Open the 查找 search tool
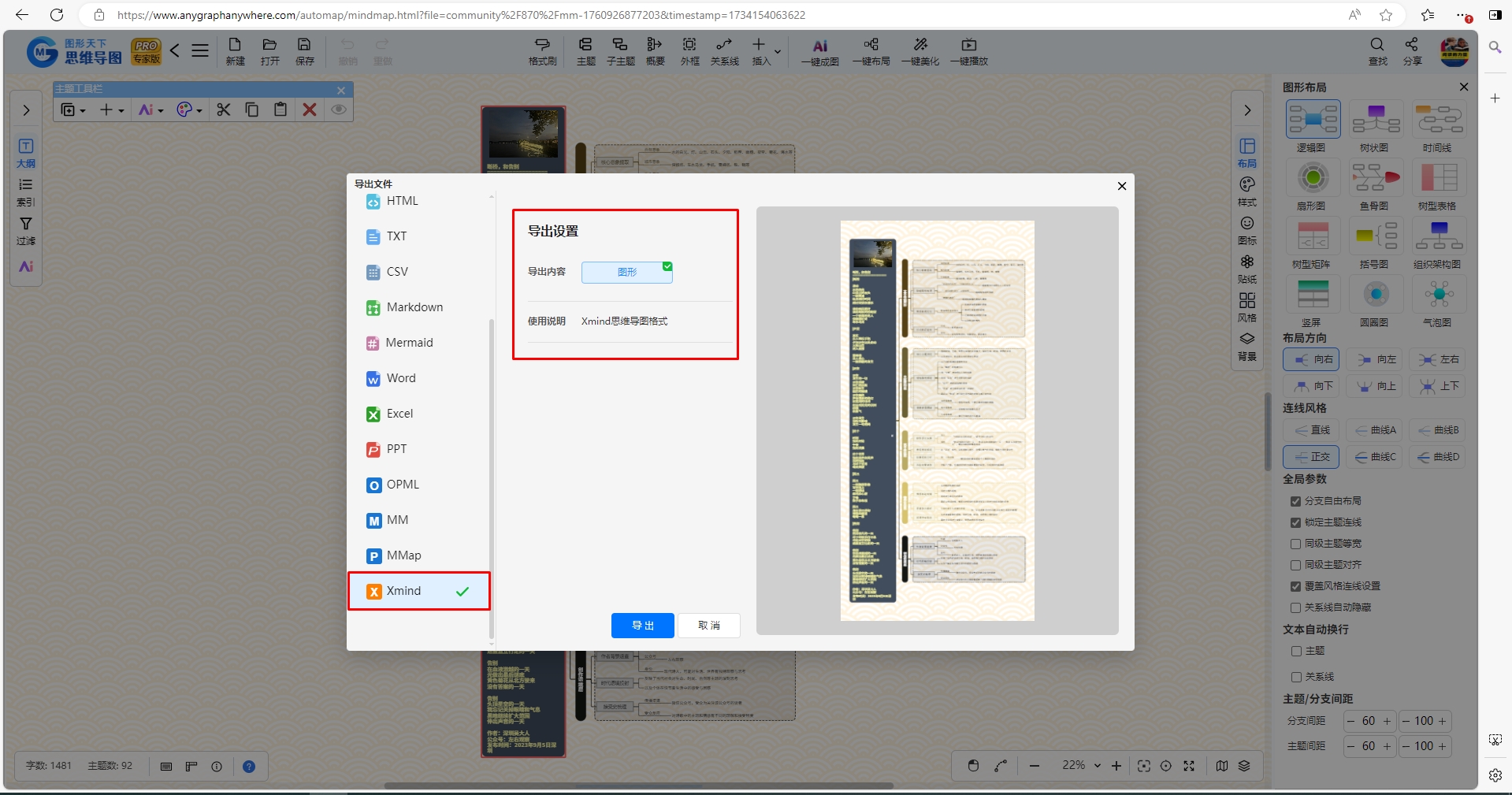This screenshot has height=795, width=1512. [x=1377, y=51]
